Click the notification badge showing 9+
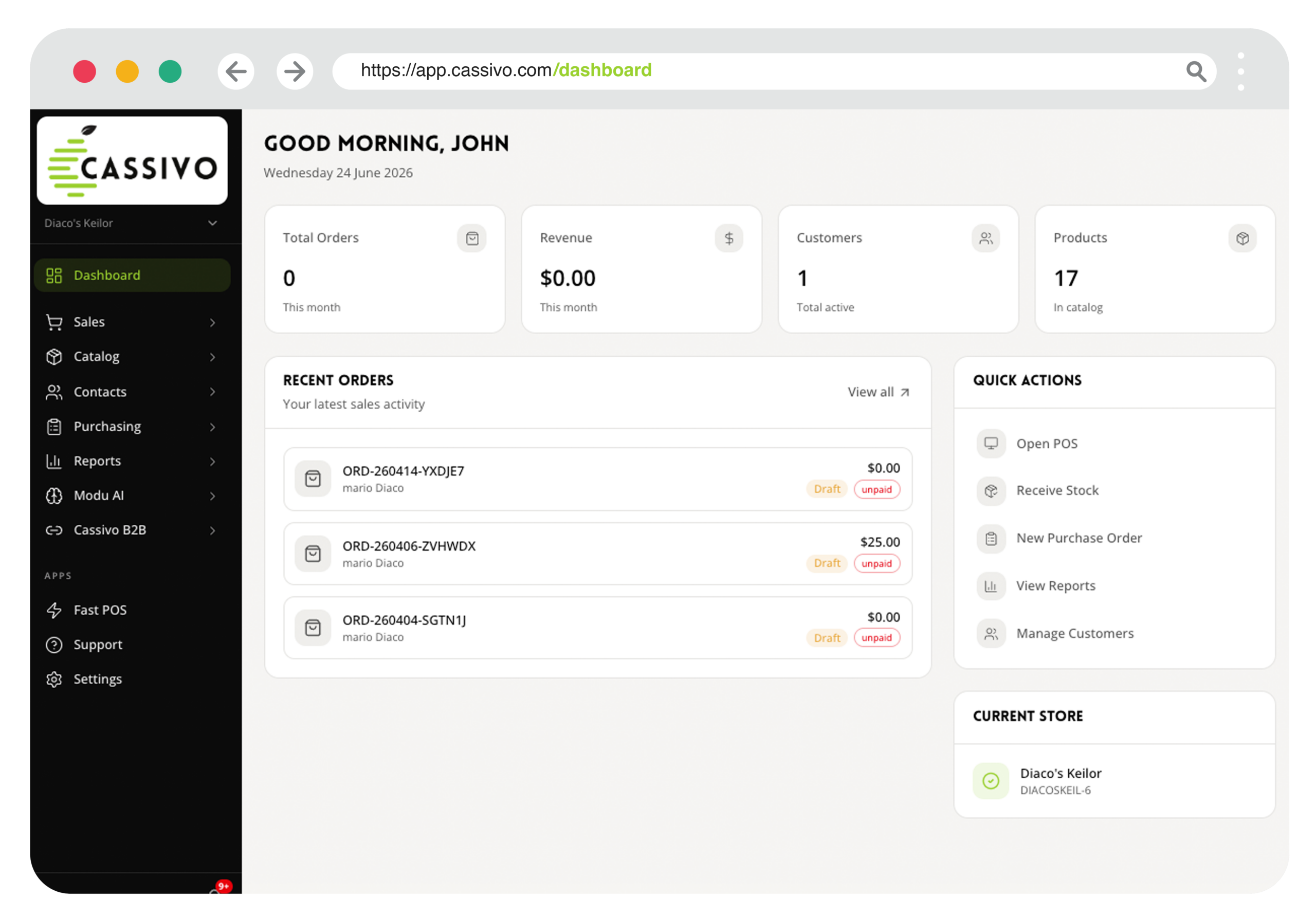 coord(224,886)
